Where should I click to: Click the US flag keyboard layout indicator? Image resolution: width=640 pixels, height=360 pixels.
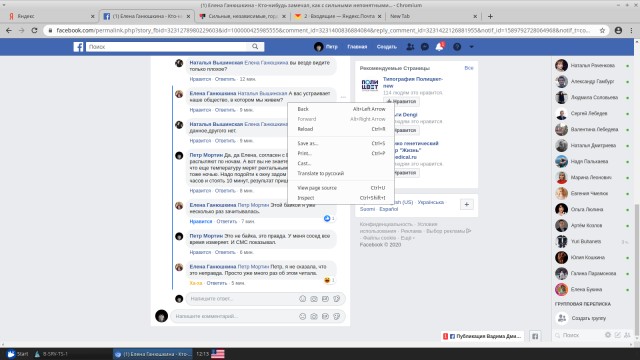(218, 354)
